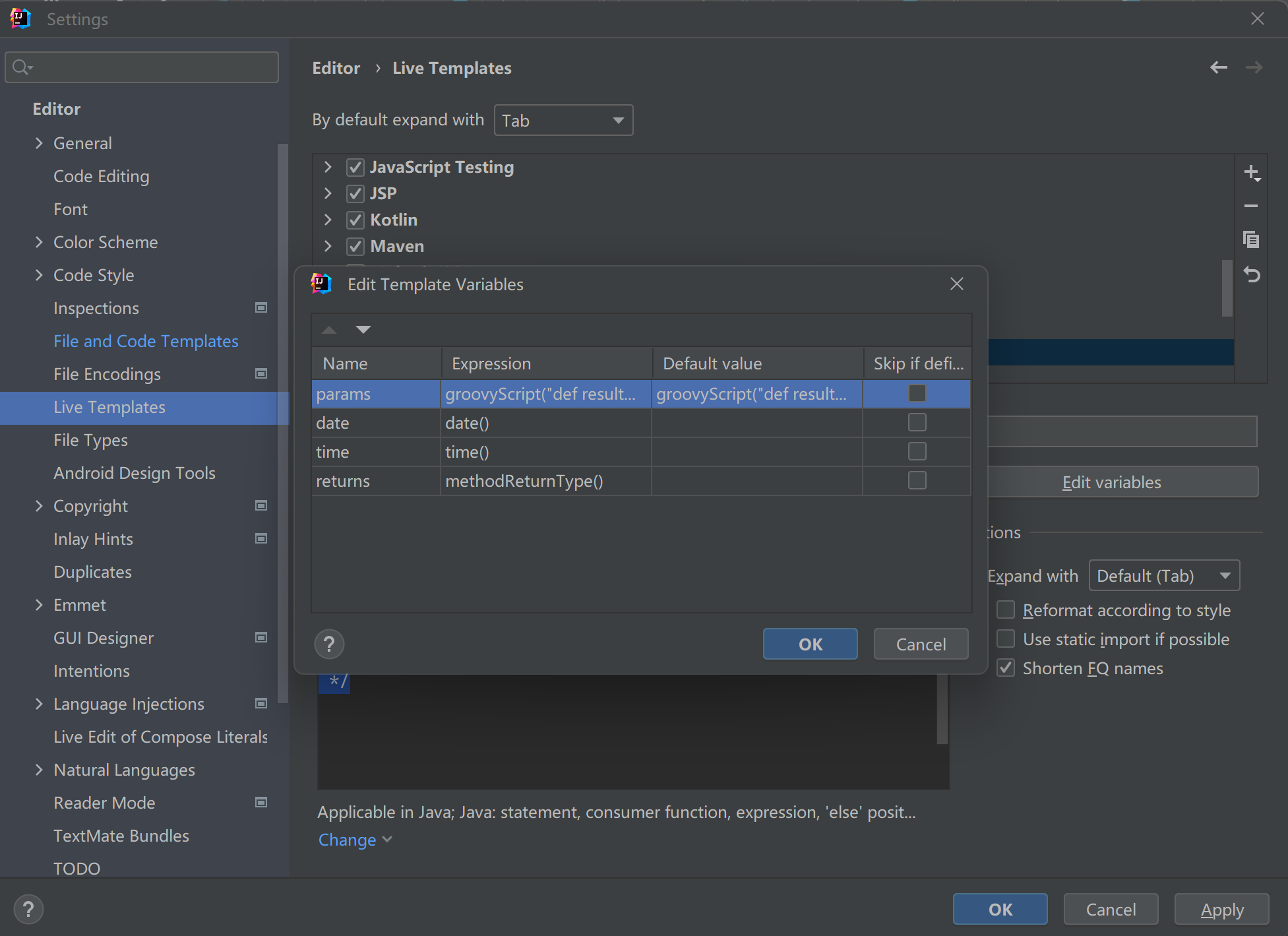Expand Maven template group
The image size is (1288, 936).
tap(328, 247)
